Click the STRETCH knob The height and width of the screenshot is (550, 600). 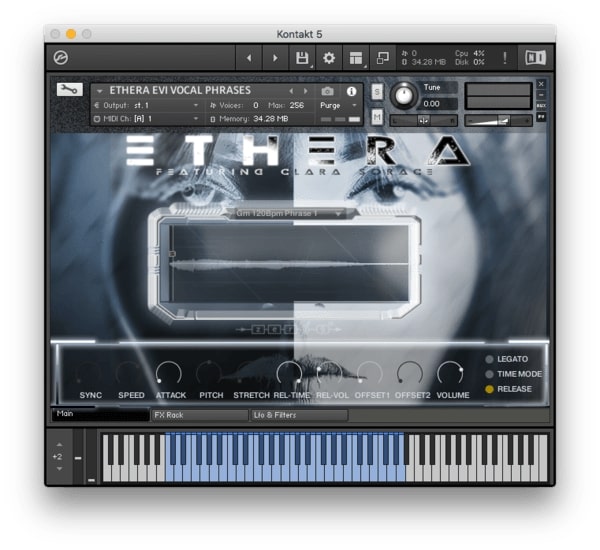249,373
